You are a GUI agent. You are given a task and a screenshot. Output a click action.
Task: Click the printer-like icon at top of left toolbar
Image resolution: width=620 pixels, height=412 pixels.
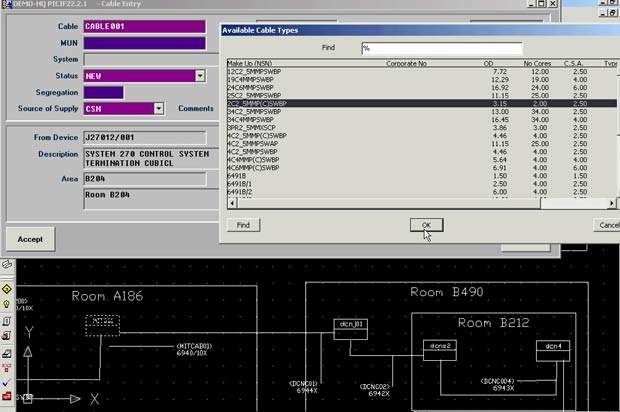[x=7, y=266]
